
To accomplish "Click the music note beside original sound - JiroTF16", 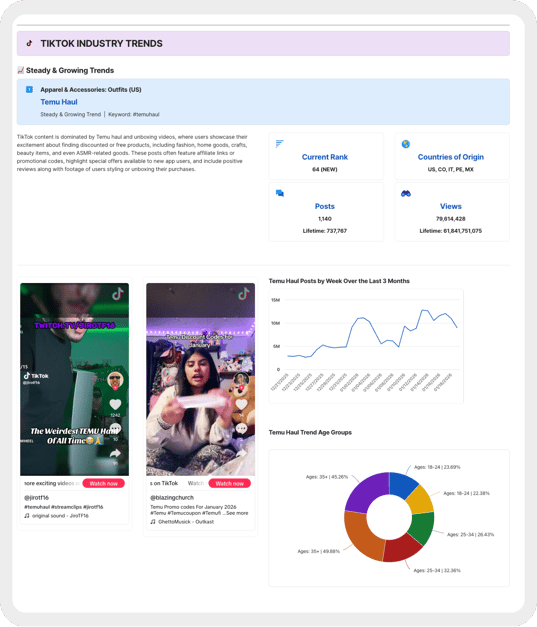I will coord(27,515).
